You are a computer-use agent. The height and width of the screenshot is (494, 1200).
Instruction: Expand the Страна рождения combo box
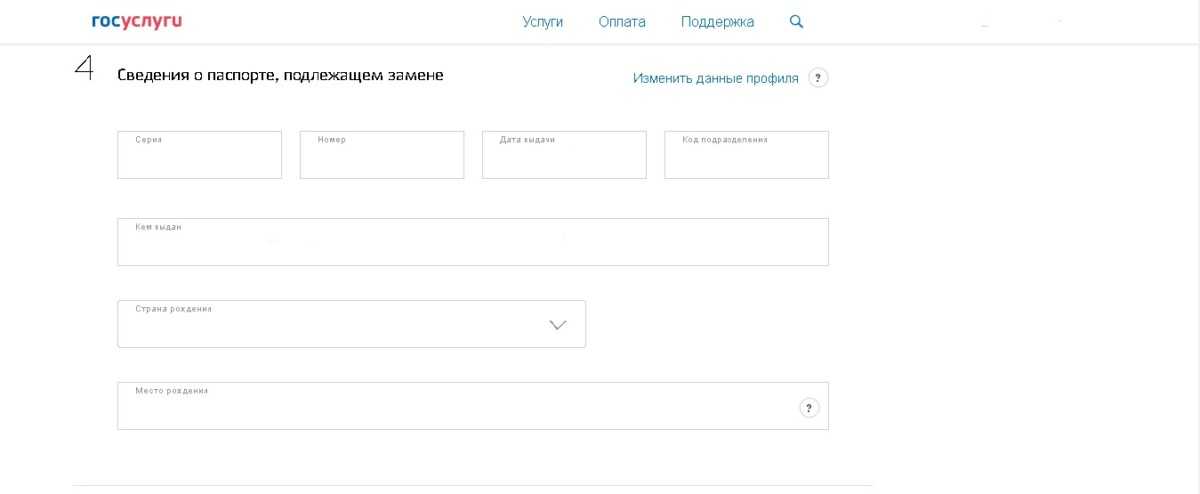point(350,324)
